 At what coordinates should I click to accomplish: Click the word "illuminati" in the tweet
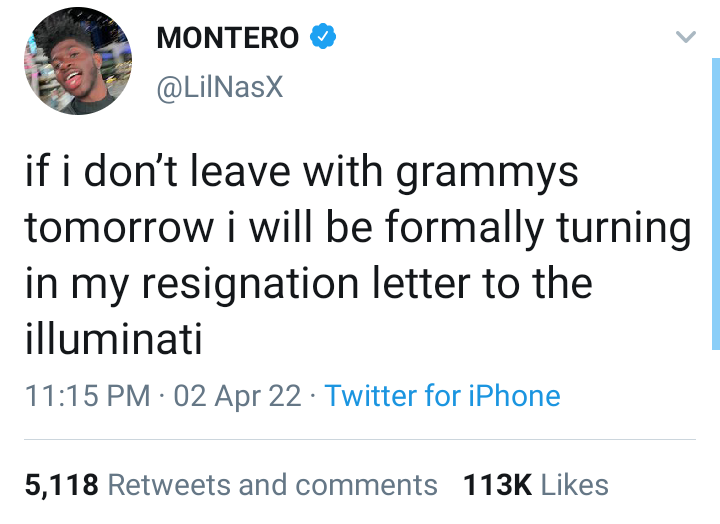[113, 341]
